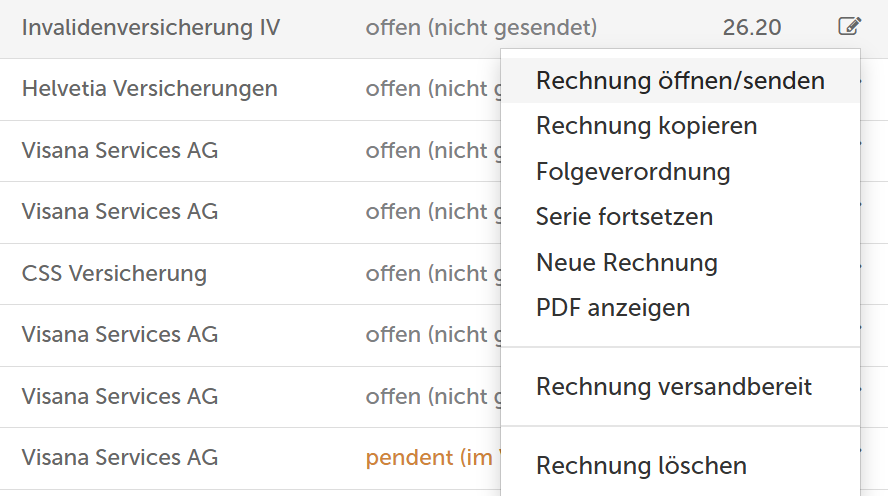Select Neue Rechnung from the dropdown

click(680, 262)
